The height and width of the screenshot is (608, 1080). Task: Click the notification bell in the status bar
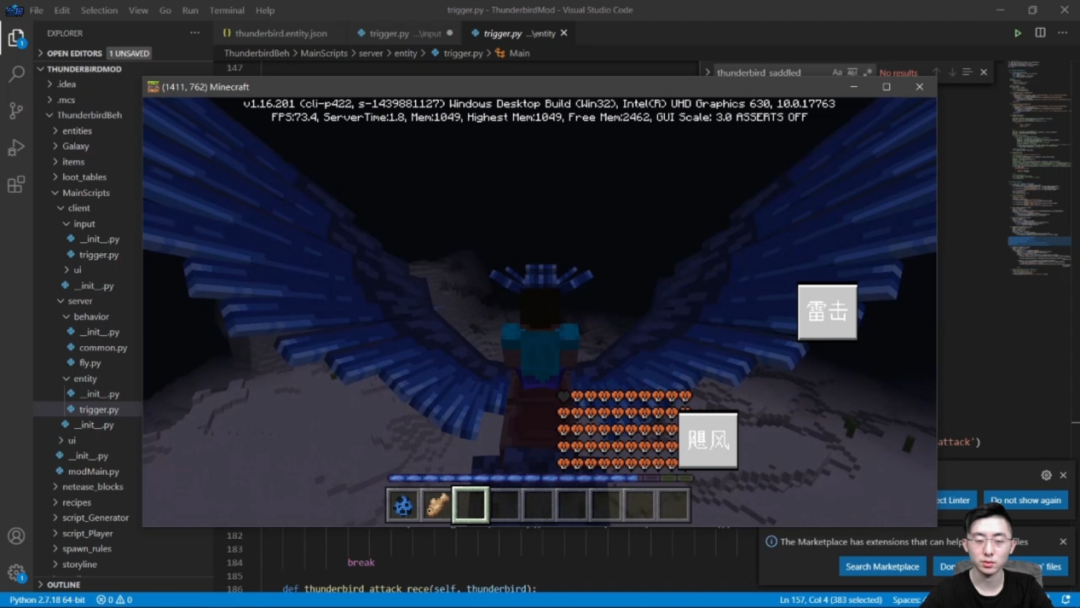pyautogui.click(x=1066, y=600)
